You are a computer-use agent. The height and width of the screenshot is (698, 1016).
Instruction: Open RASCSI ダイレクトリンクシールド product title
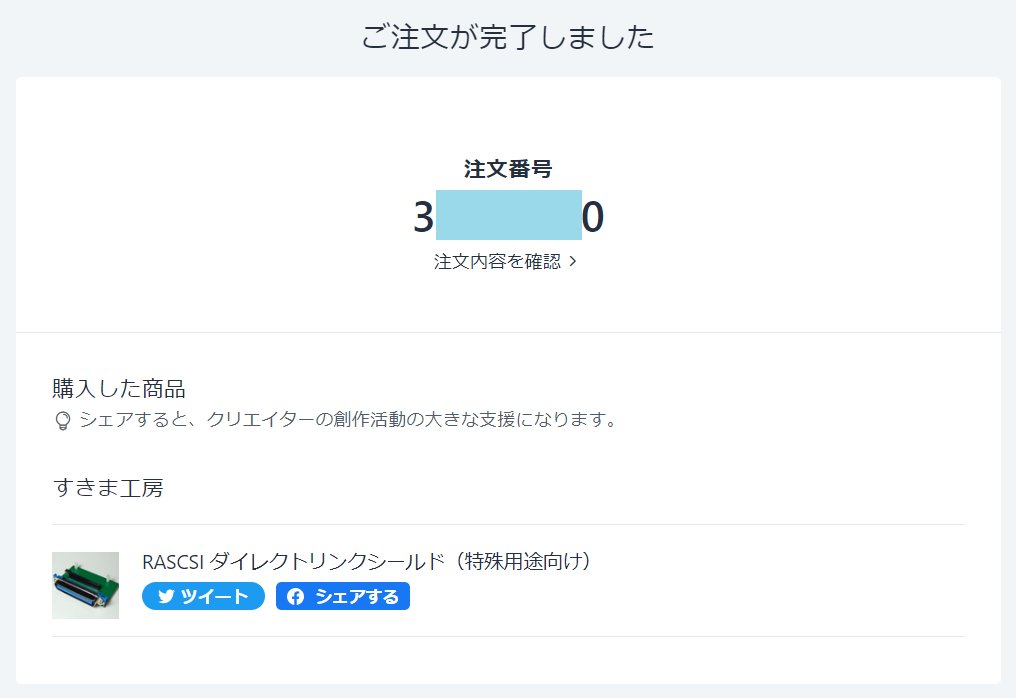click(x=367, y=561)
